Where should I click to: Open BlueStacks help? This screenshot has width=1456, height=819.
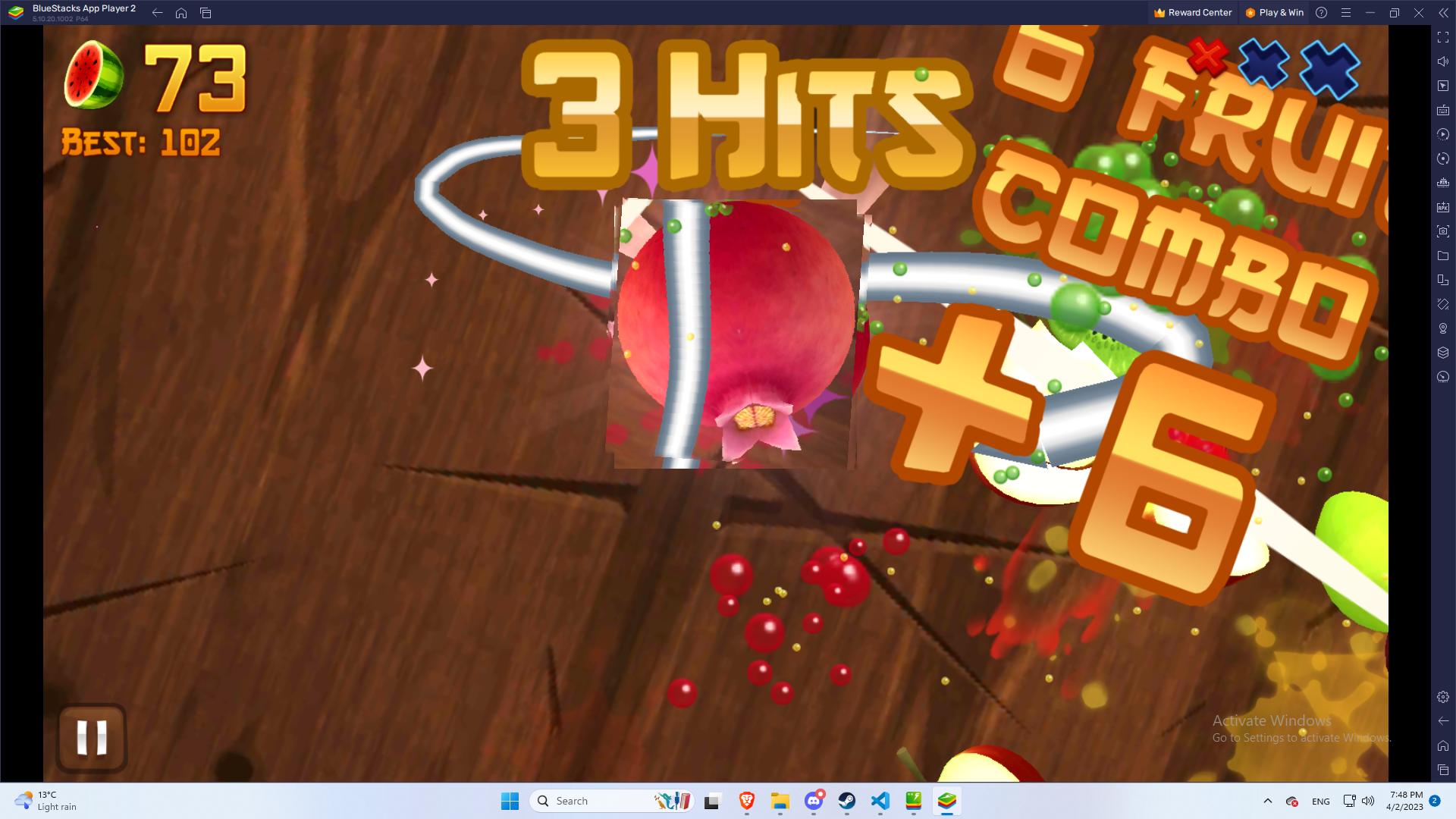point(1321,12)
